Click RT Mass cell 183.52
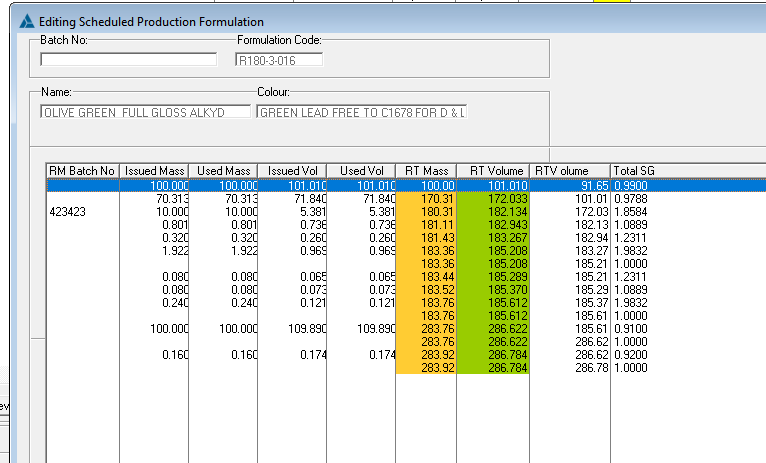 pos(426,290)
